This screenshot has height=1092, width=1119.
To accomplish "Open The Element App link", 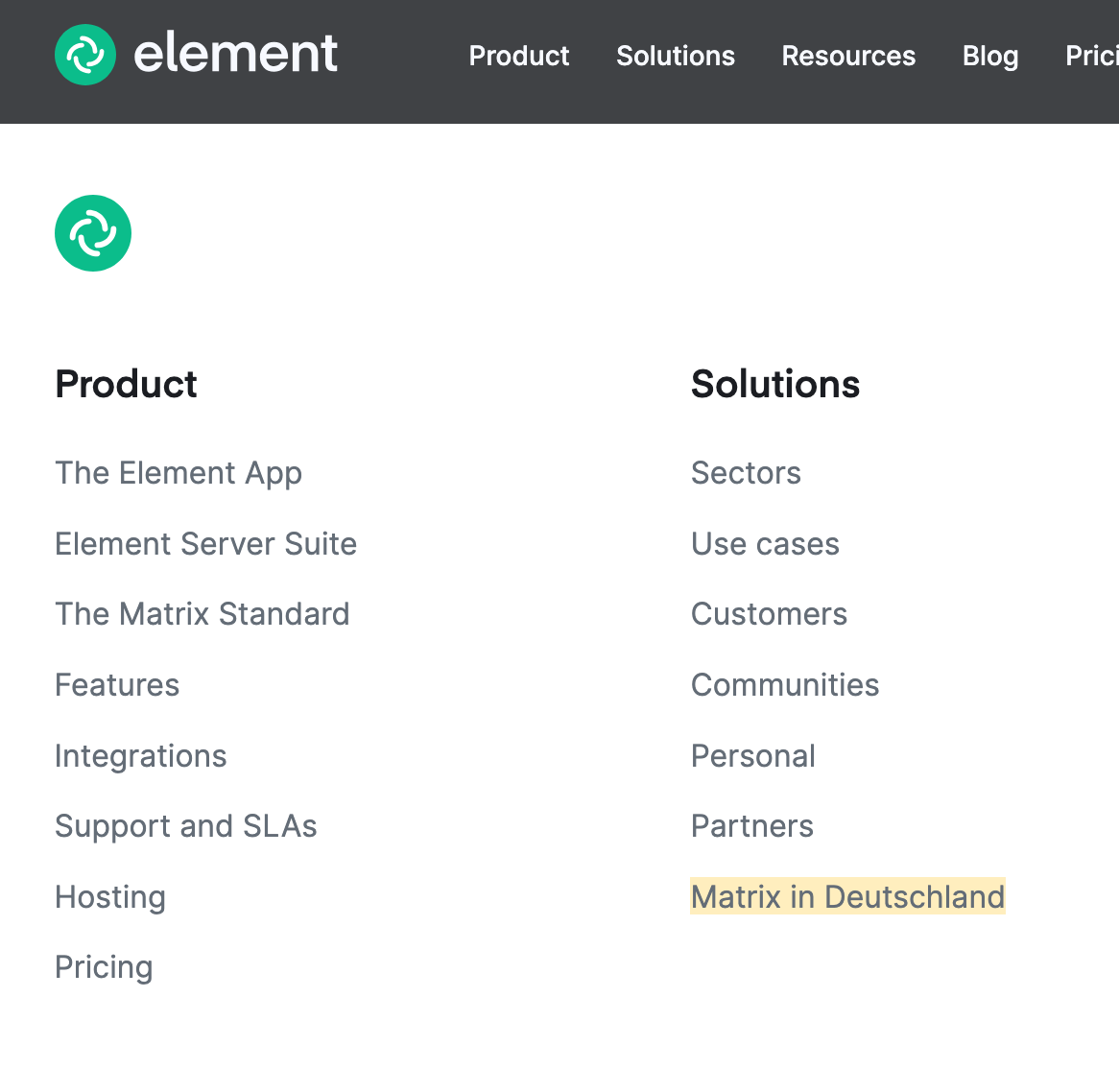I will coord(179,473).
